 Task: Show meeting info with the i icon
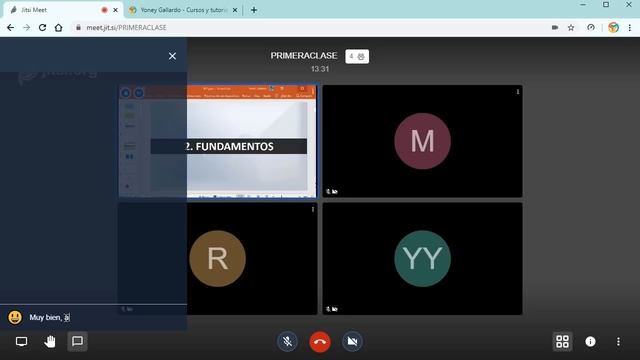[590, 342]
